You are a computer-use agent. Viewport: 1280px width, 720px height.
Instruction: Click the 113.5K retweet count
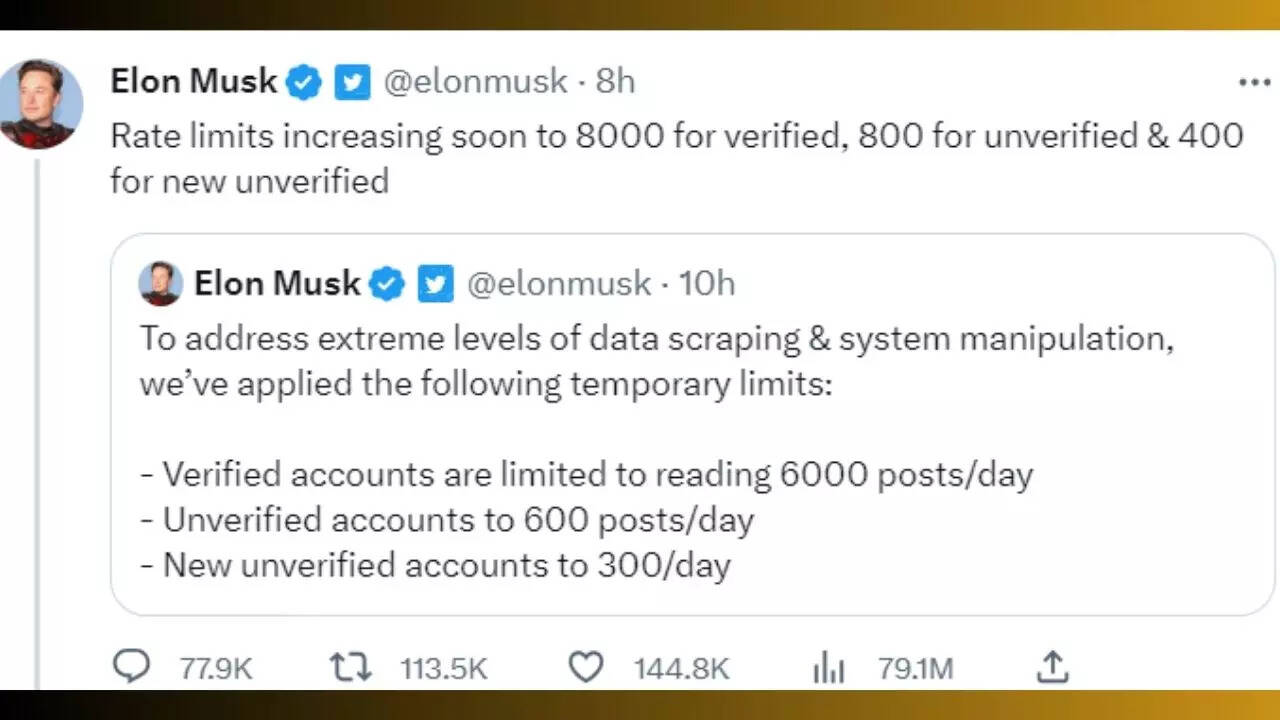click(x=444, y=668)
